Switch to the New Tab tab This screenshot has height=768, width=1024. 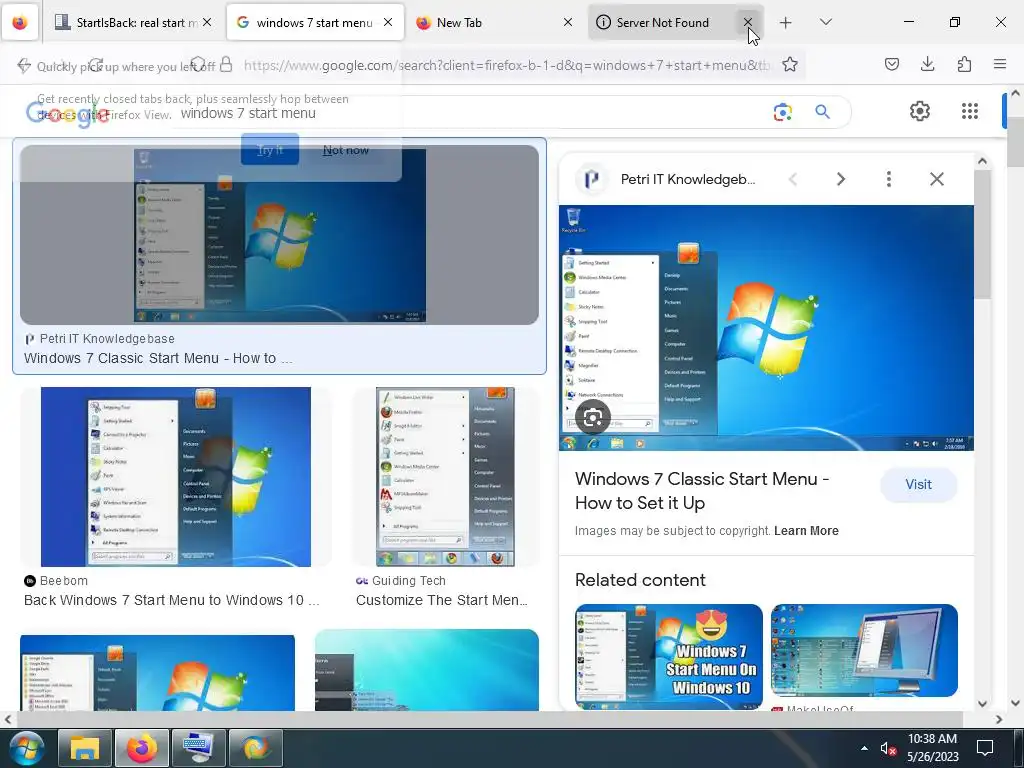pyautogui.click(x=494, y=22)
